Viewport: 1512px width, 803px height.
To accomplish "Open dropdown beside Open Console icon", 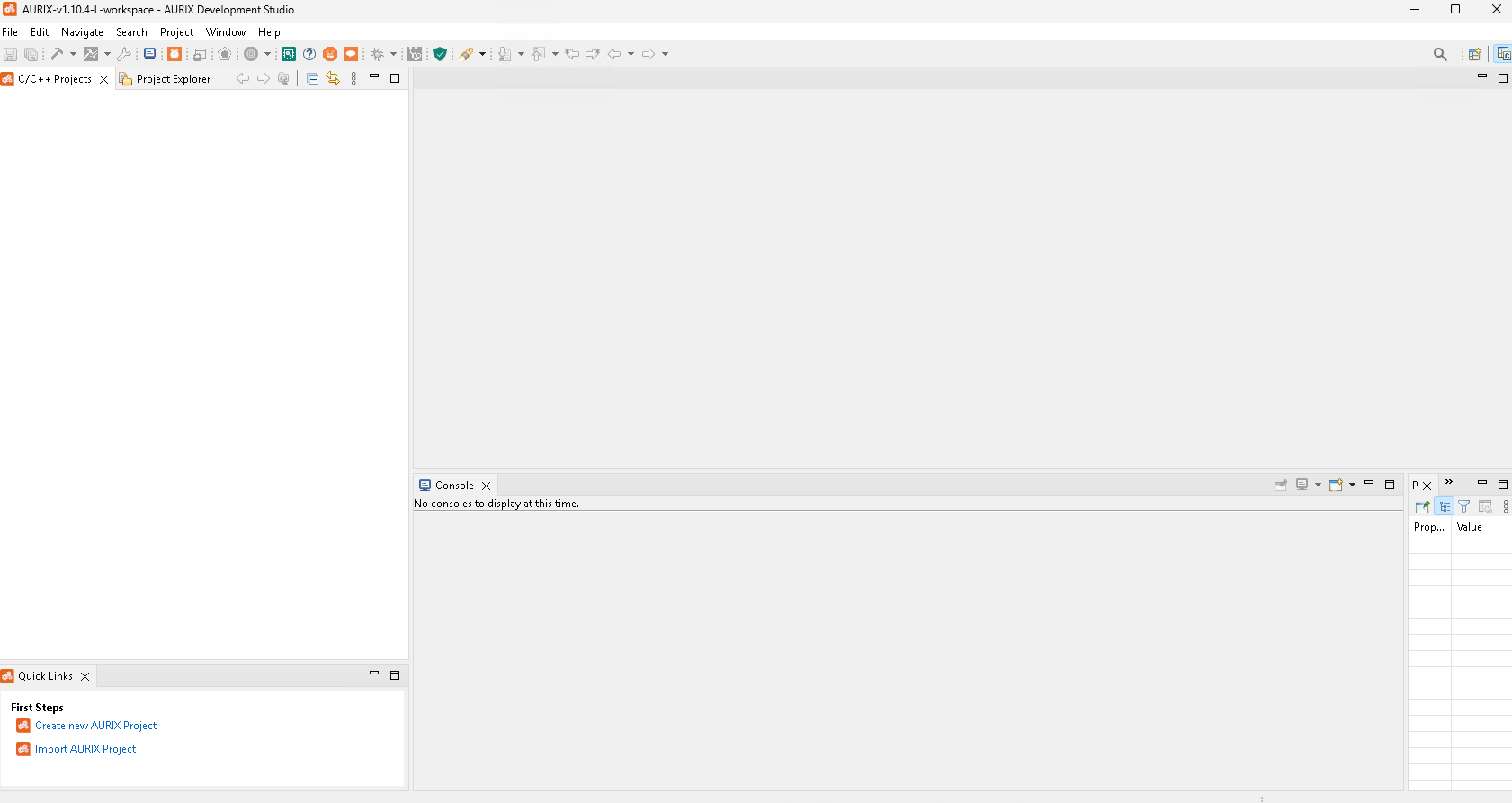I will coord(1352,485).
